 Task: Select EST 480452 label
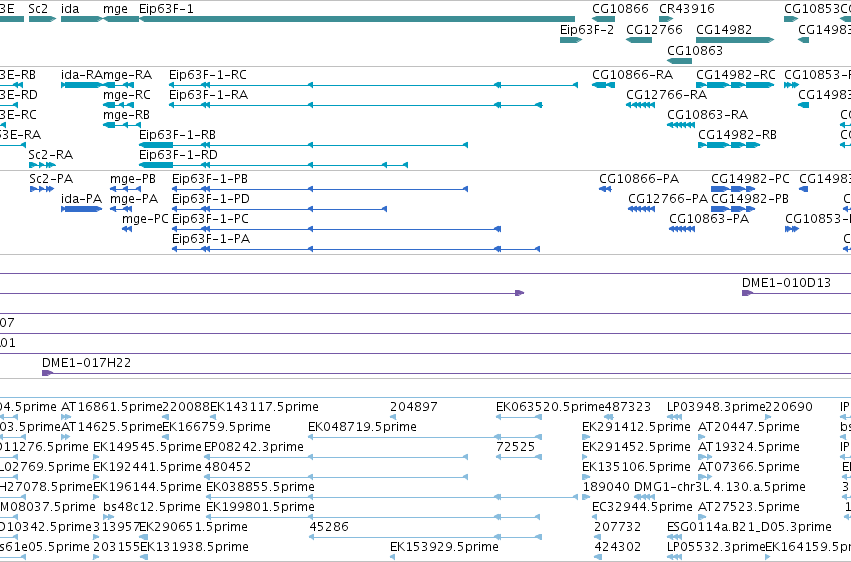pyautogui.click(x=227, y=467)
